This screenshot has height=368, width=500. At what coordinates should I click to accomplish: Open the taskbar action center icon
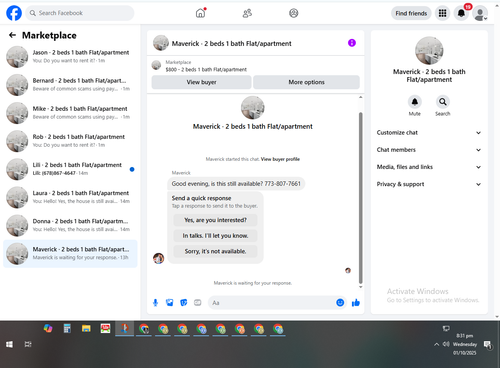tap(488, 345)
